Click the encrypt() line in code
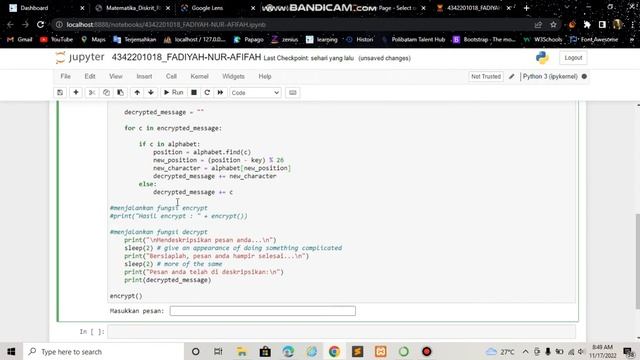 (126, 296)
